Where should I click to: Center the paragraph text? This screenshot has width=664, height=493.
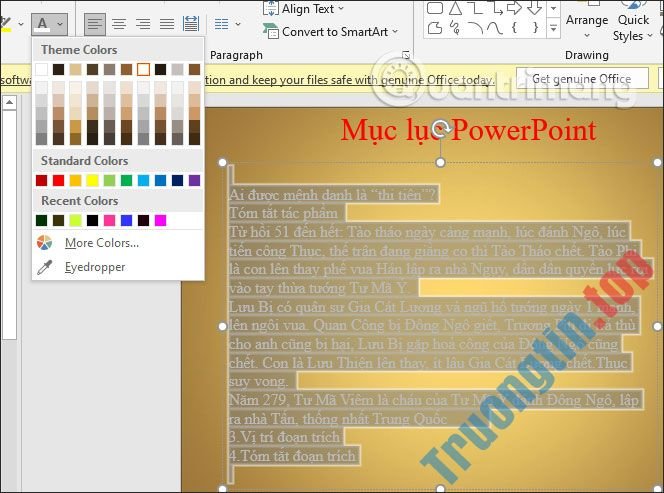pyautogui.click(x=119, y=24)
